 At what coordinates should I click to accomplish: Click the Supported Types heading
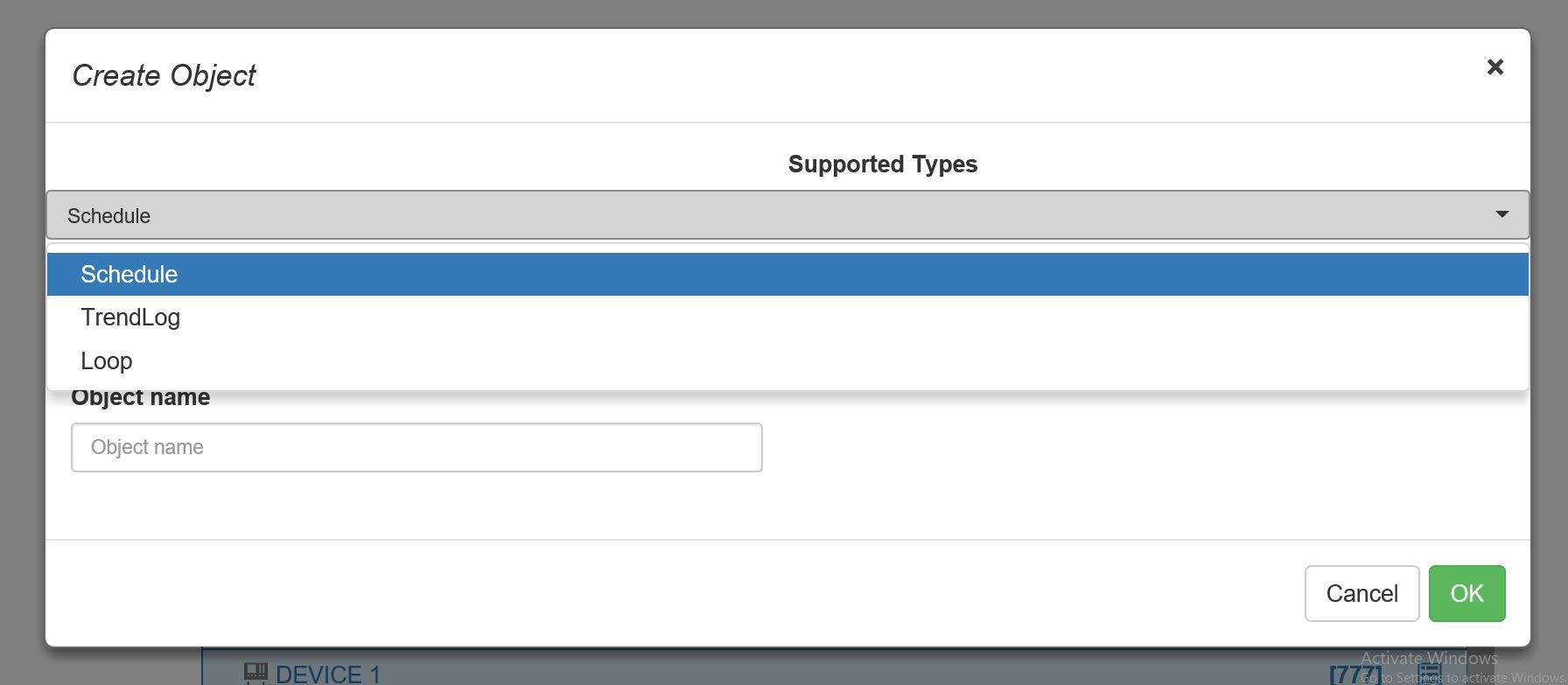click(883, 164)
